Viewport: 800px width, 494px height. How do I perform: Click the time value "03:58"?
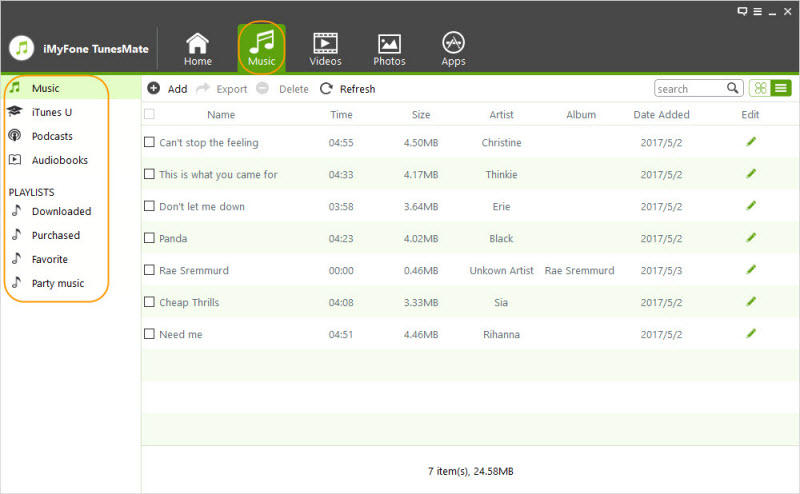tap(341, 207)
